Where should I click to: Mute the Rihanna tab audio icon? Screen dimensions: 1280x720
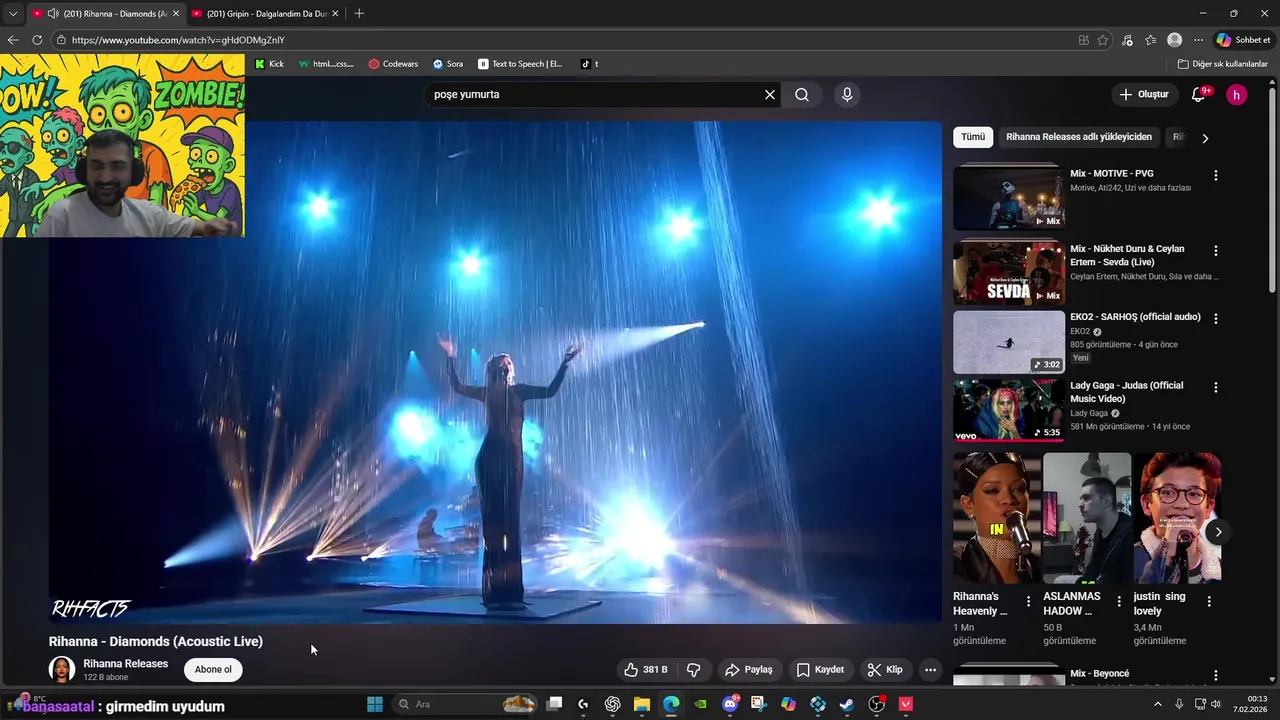[52, 14]
